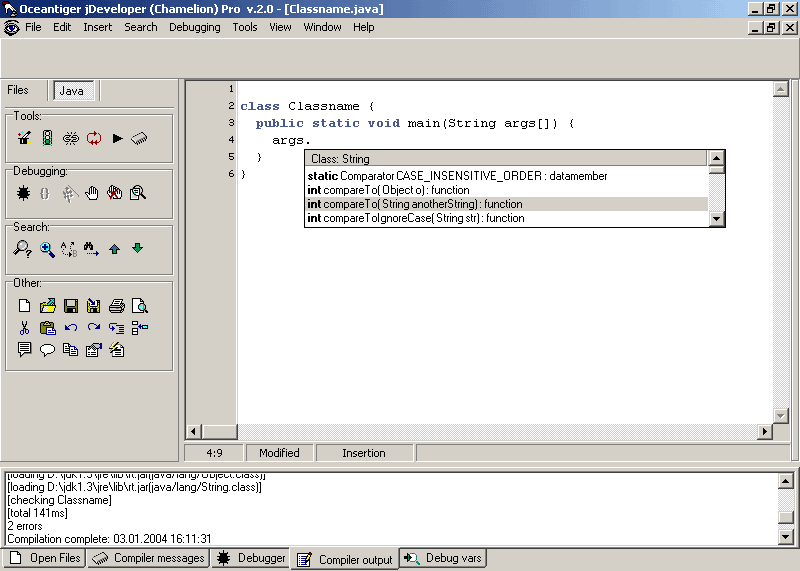Click the green down arrow in Search
Viewport: 800px width, 571px height.
(x=137, y=248)
